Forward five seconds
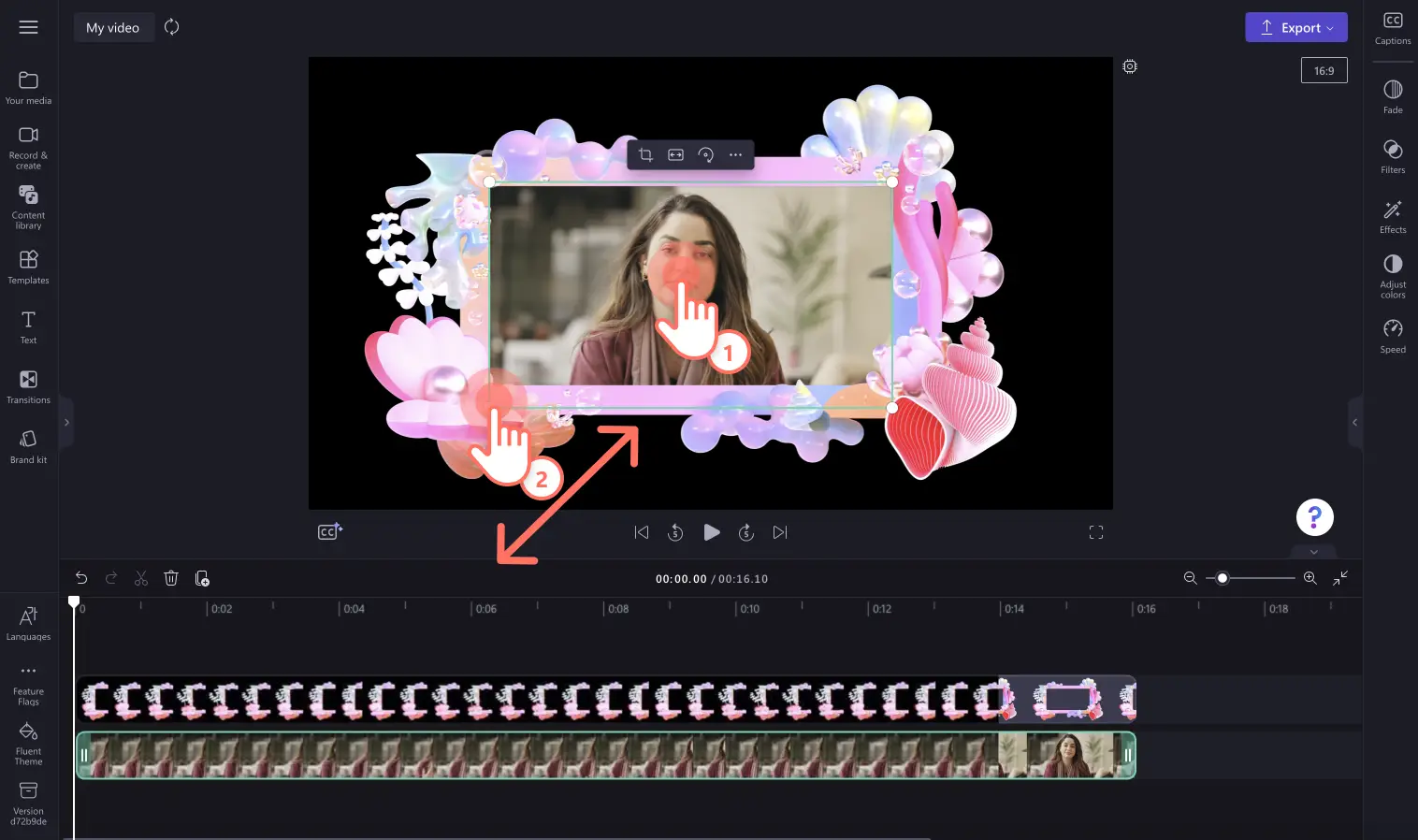 point(746,532)
